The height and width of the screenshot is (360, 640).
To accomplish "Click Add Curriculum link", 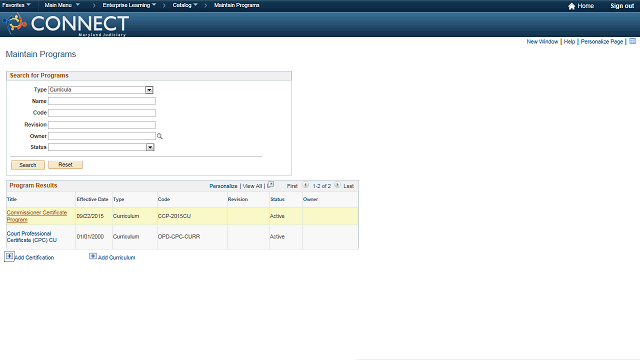I will click(116, 258).
